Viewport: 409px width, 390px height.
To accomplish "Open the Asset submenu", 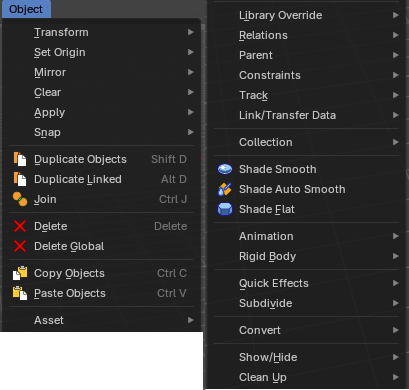I will tap(102, 320).
